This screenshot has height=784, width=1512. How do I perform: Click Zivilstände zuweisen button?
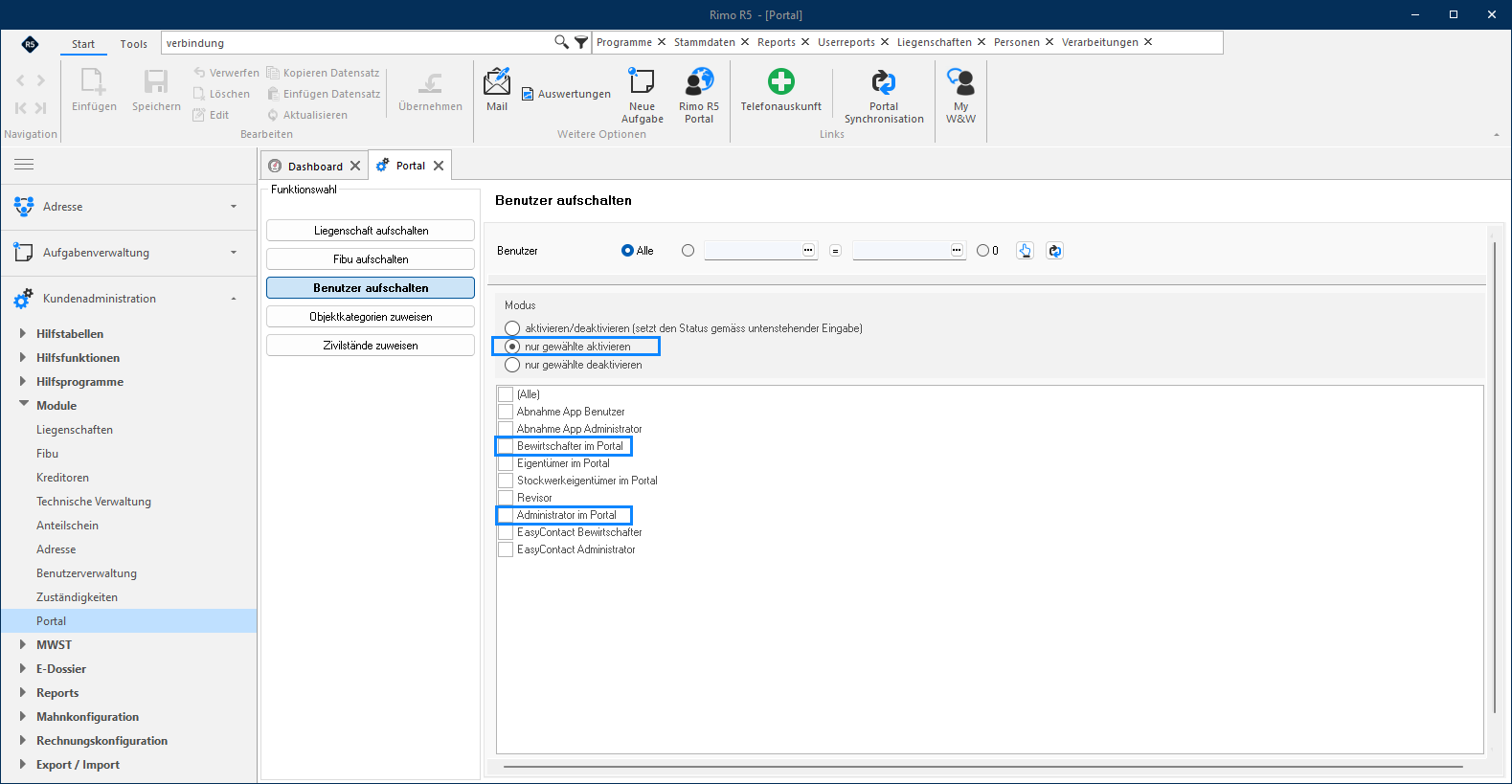[371, 346]
